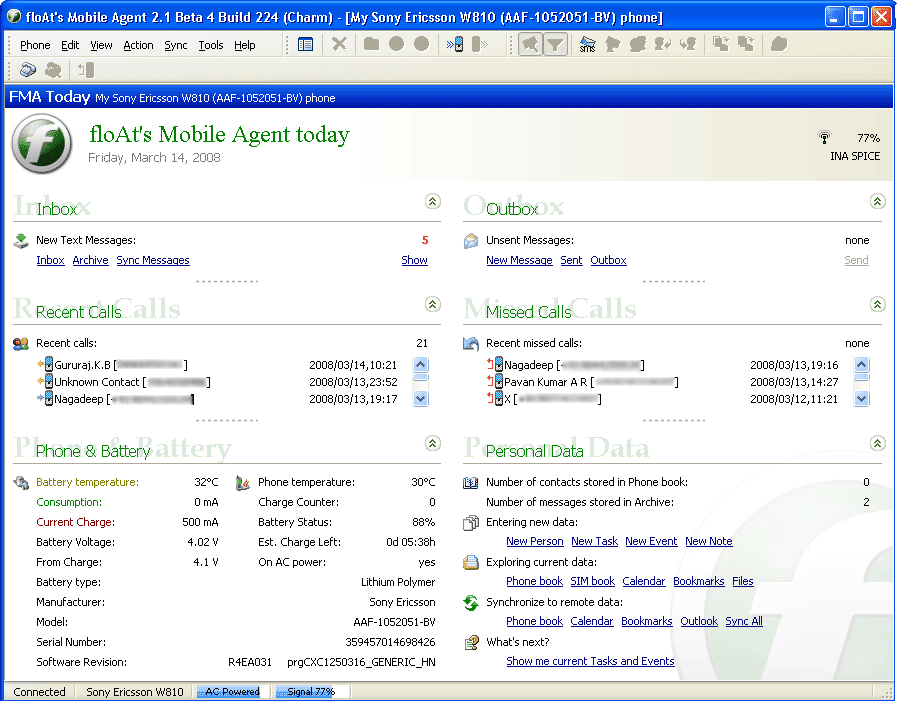Click the Sync Messages link
Screen dimensions: 897x701
[x=153, y=260]
